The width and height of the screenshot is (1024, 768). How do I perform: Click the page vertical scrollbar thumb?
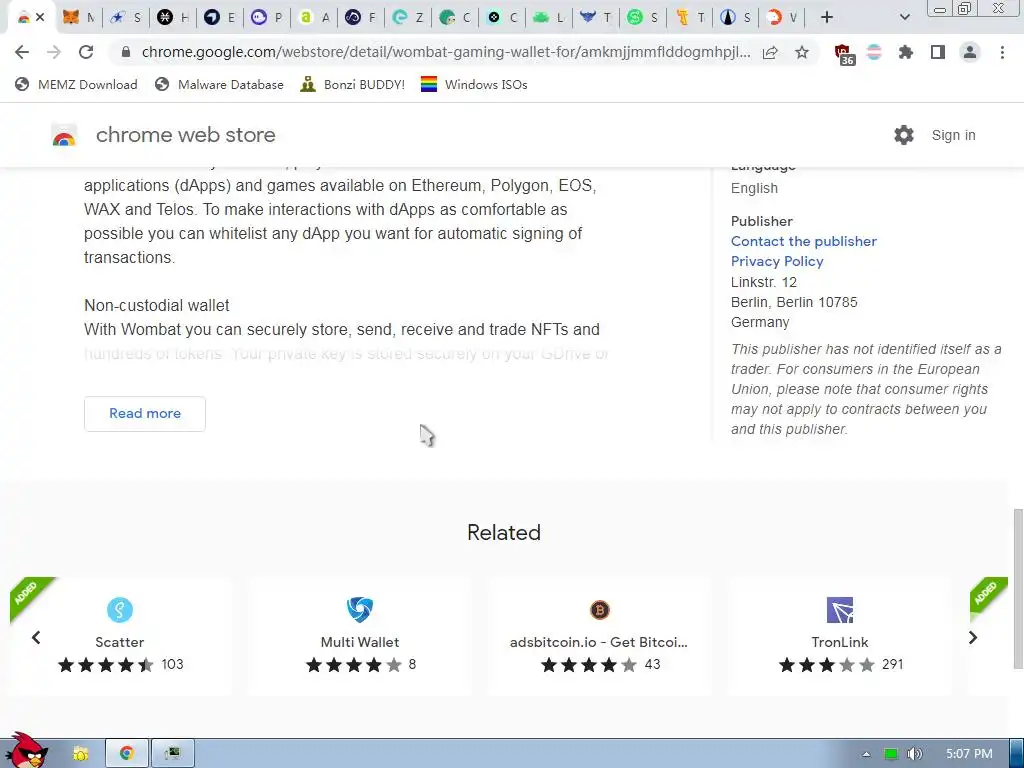click(1017, 589)
